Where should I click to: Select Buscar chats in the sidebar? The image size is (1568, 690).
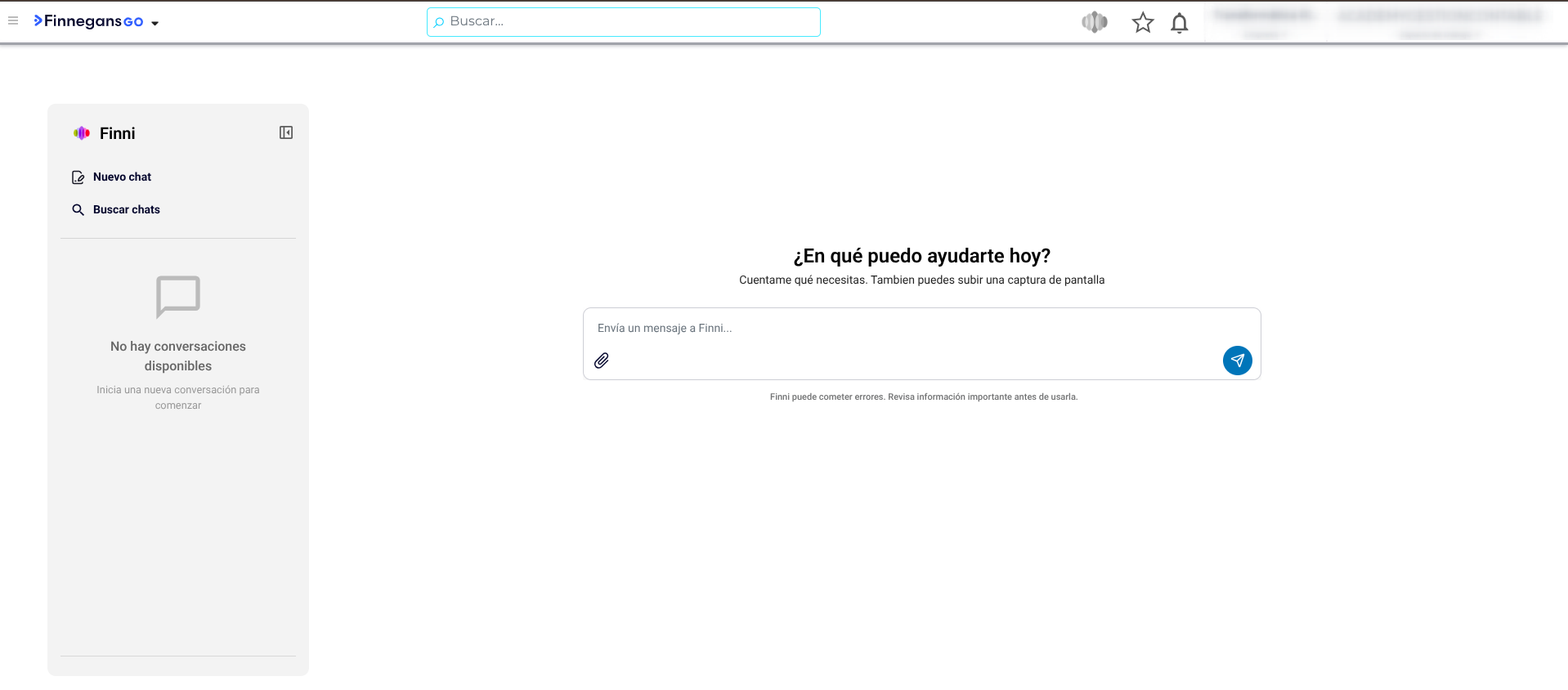(126, 210)
